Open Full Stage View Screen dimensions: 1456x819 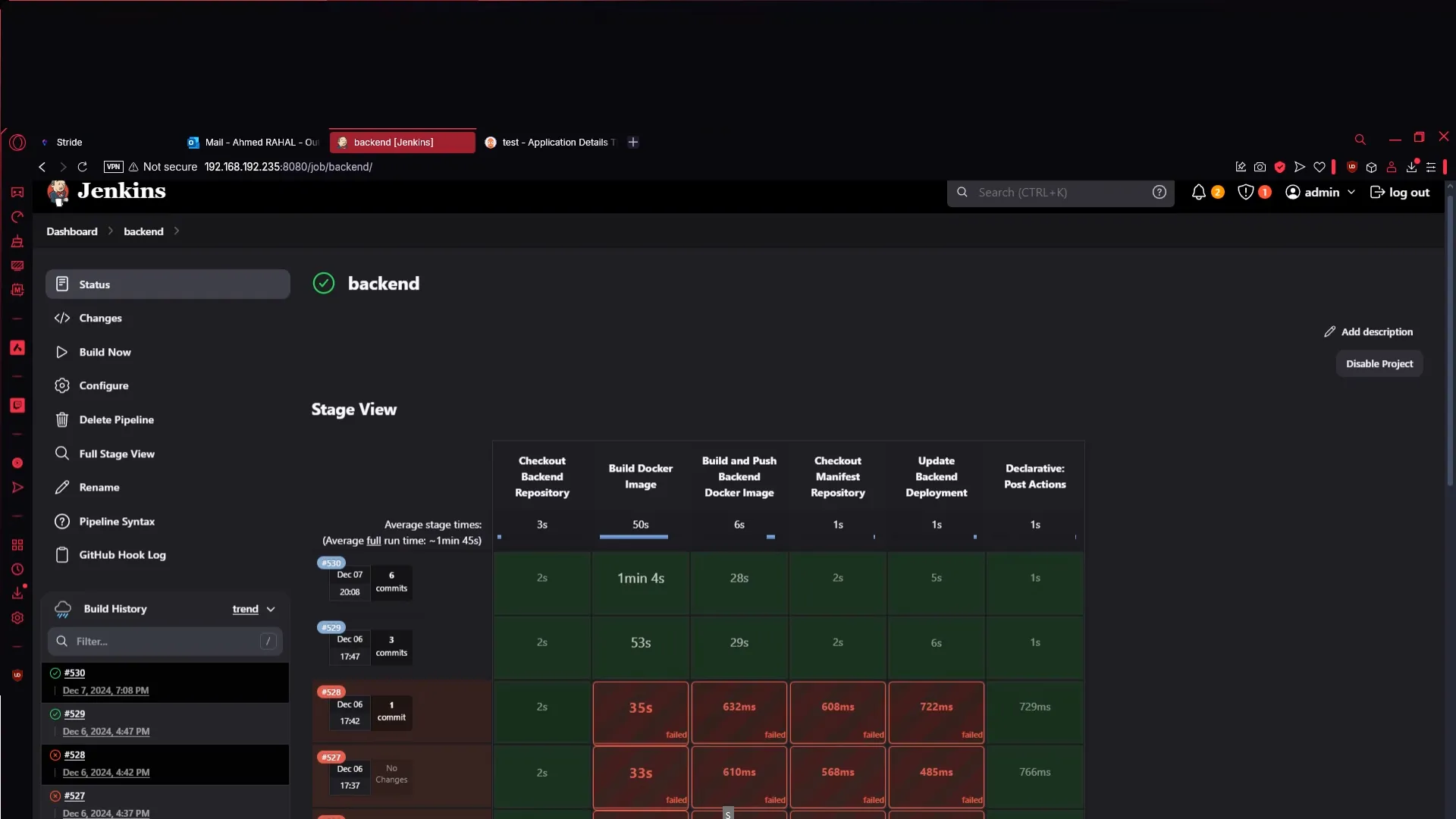pos(118,453)
